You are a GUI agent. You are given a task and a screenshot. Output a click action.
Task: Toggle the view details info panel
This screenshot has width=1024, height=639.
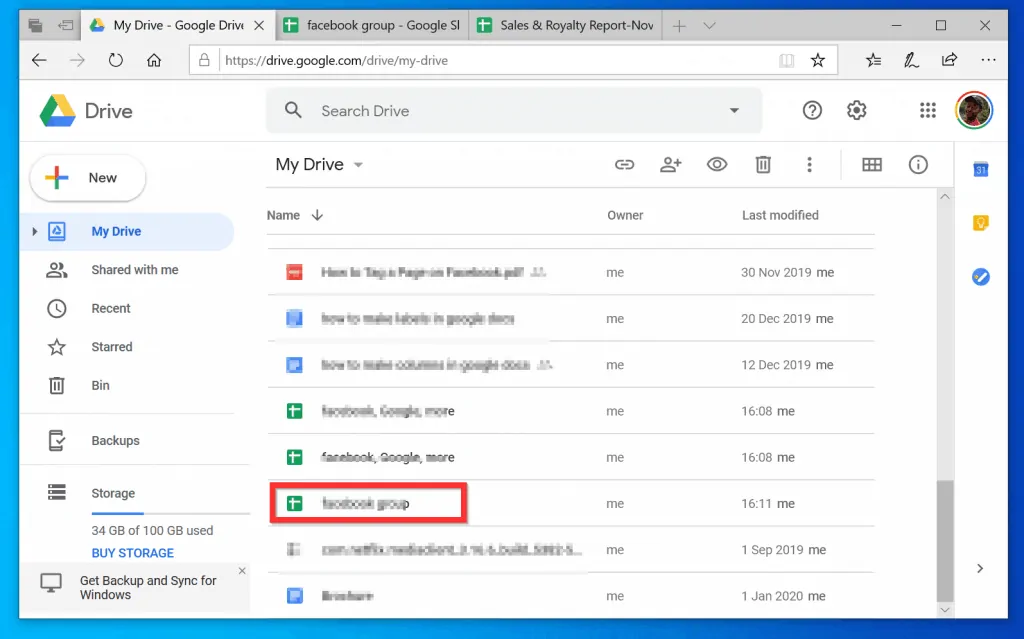click(918, 165)
